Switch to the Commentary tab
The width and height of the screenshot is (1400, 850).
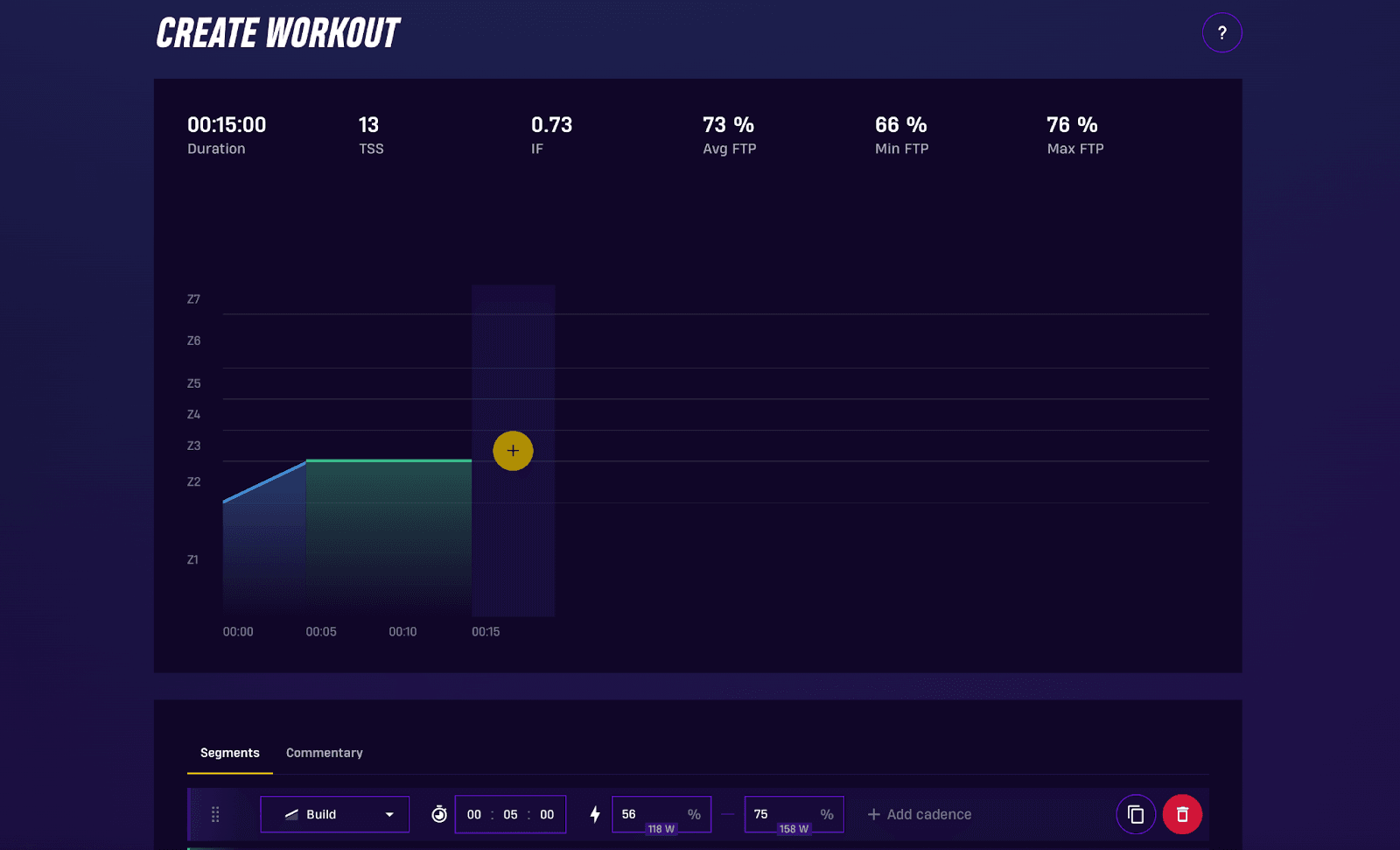click(x=324, y=753)
